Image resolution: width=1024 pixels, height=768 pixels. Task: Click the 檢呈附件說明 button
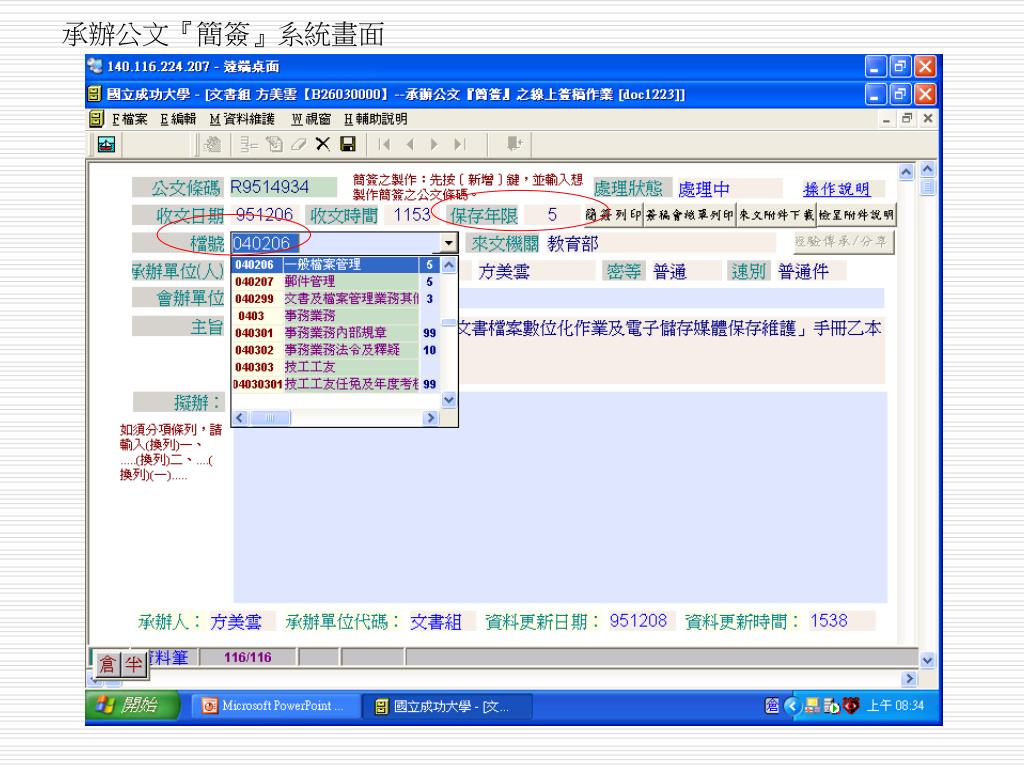click(856, 215)
